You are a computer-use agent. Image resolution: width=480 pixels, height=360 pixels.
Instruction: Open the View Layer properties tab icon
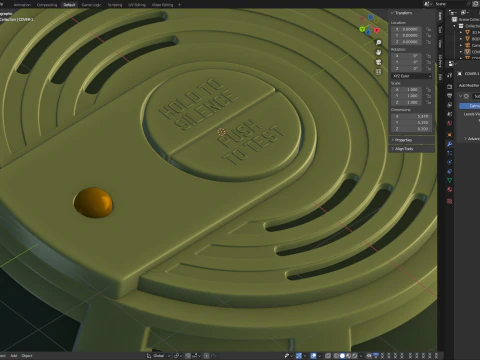coord(449,105)
